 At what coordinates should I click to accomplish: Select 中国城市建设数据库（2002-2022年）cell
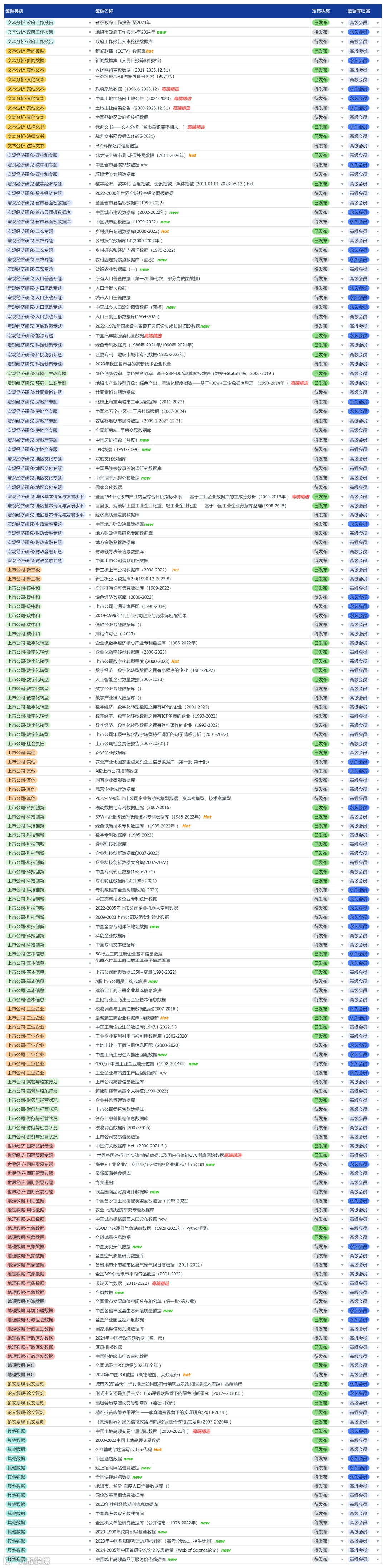tap(202, 212)
